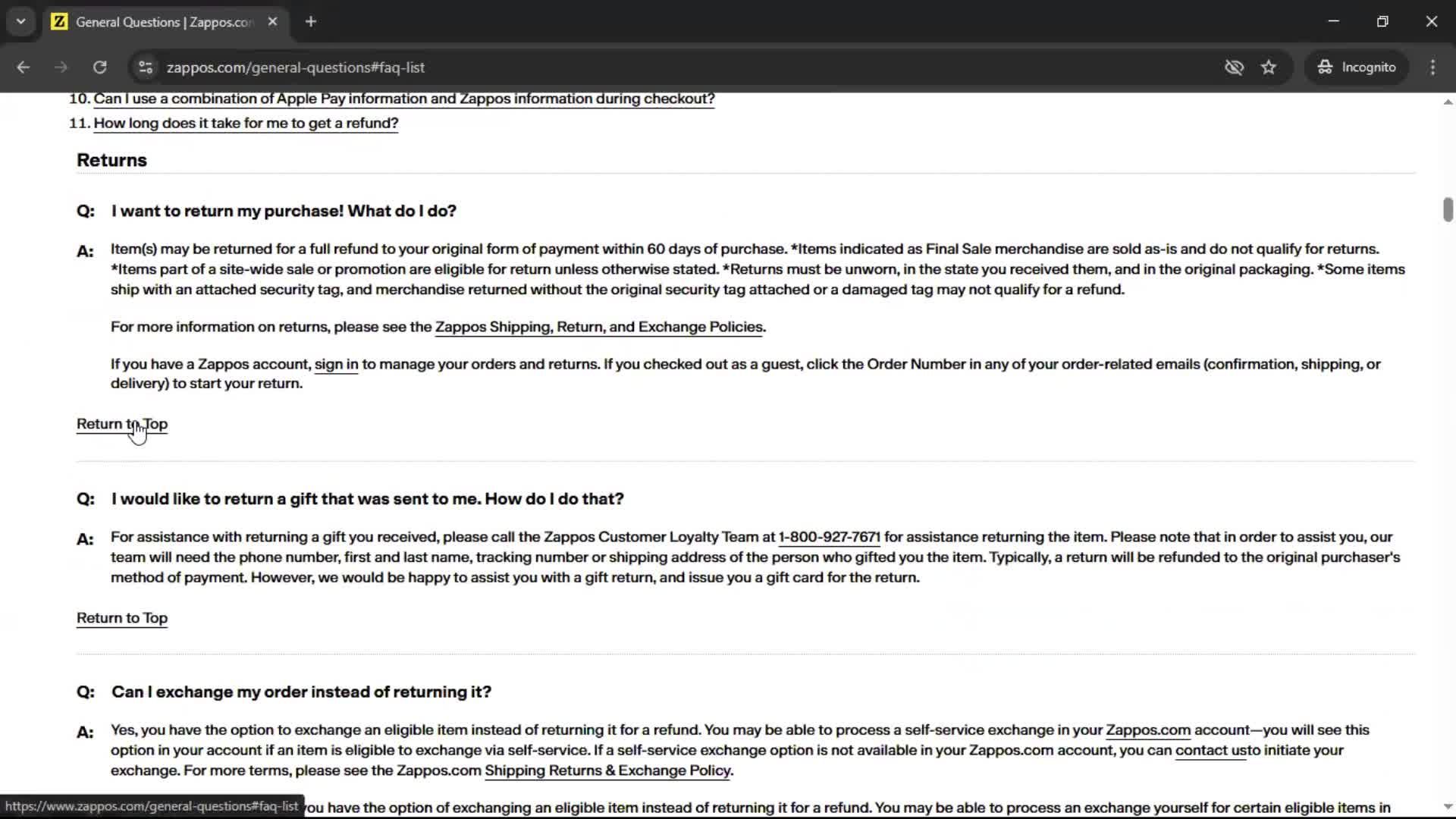
Task: Open Zappos Shipping, Return, and Exchange Policies link
Action: click(599, 327)
